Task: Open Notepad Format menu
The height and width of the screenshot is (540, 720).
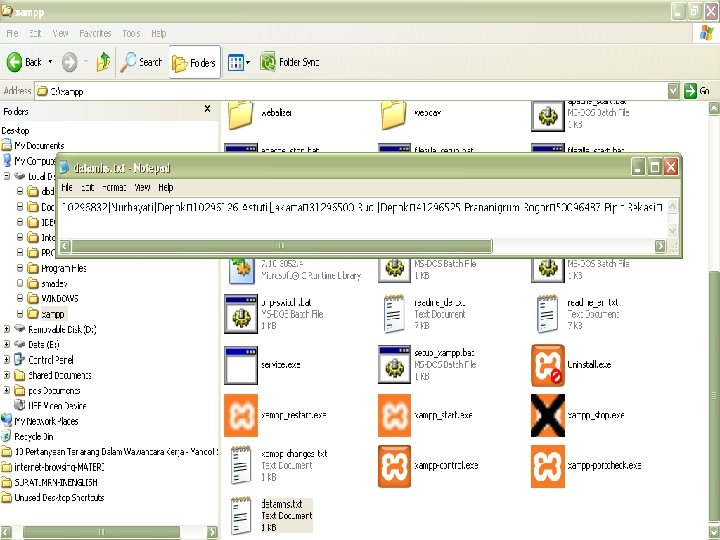Action: click(x=114, y=187)
